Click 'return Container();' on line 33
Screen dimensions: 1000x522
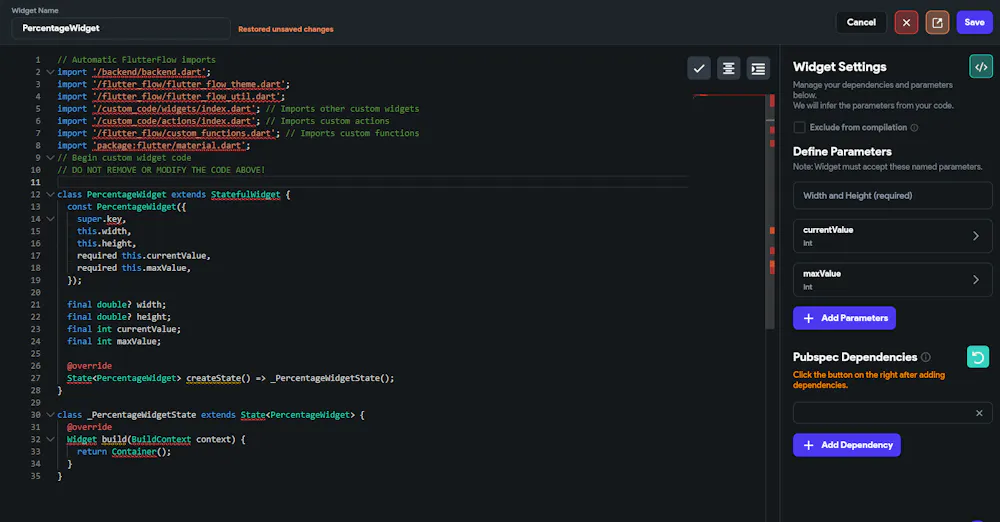[x=124, y=452]
